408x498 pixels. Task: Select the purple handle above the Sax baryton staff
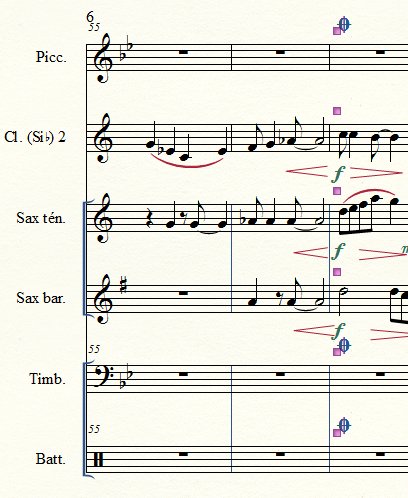click(337, 272)
